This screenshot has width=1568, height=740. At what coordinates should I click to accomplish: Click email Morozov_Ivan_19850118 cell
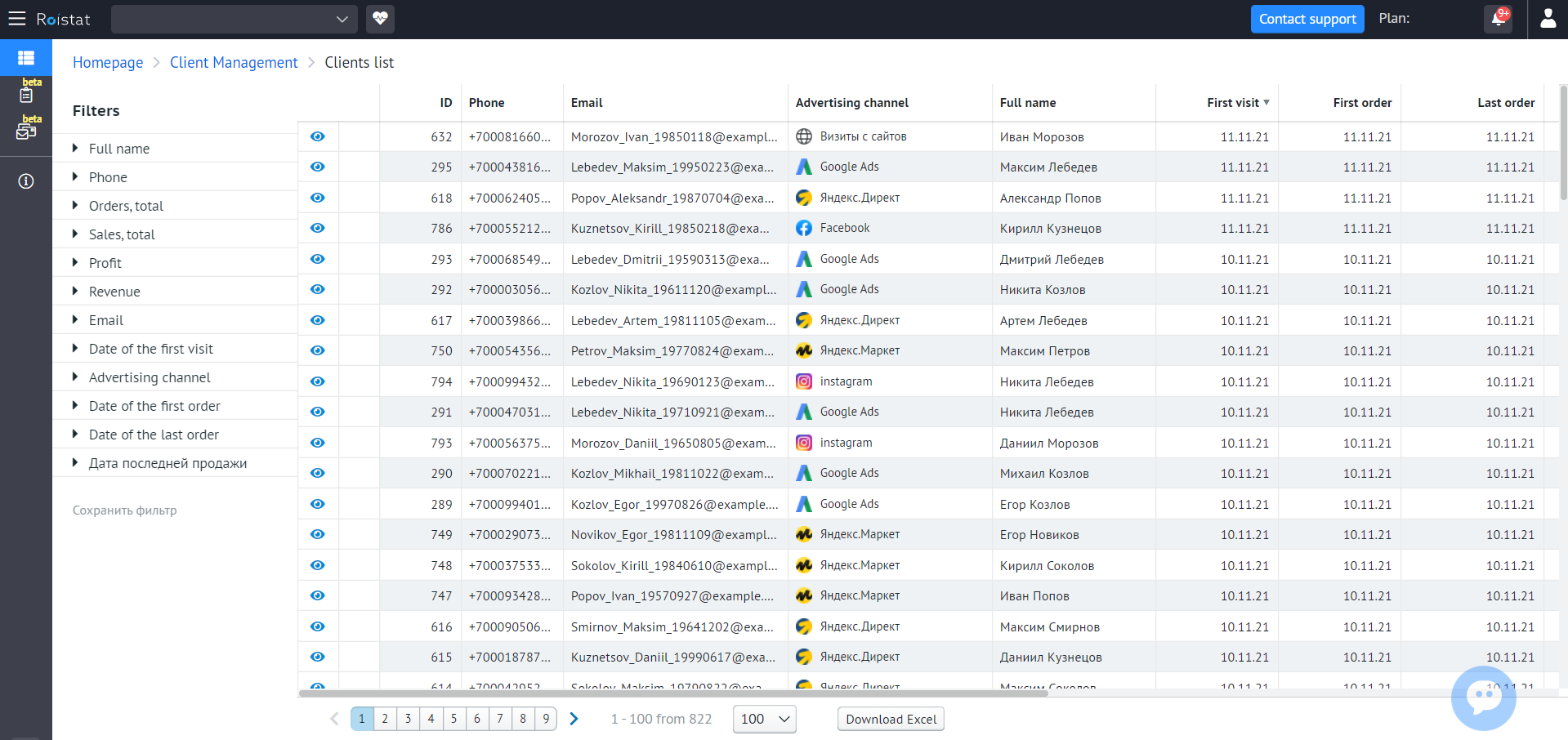[674, 136]
